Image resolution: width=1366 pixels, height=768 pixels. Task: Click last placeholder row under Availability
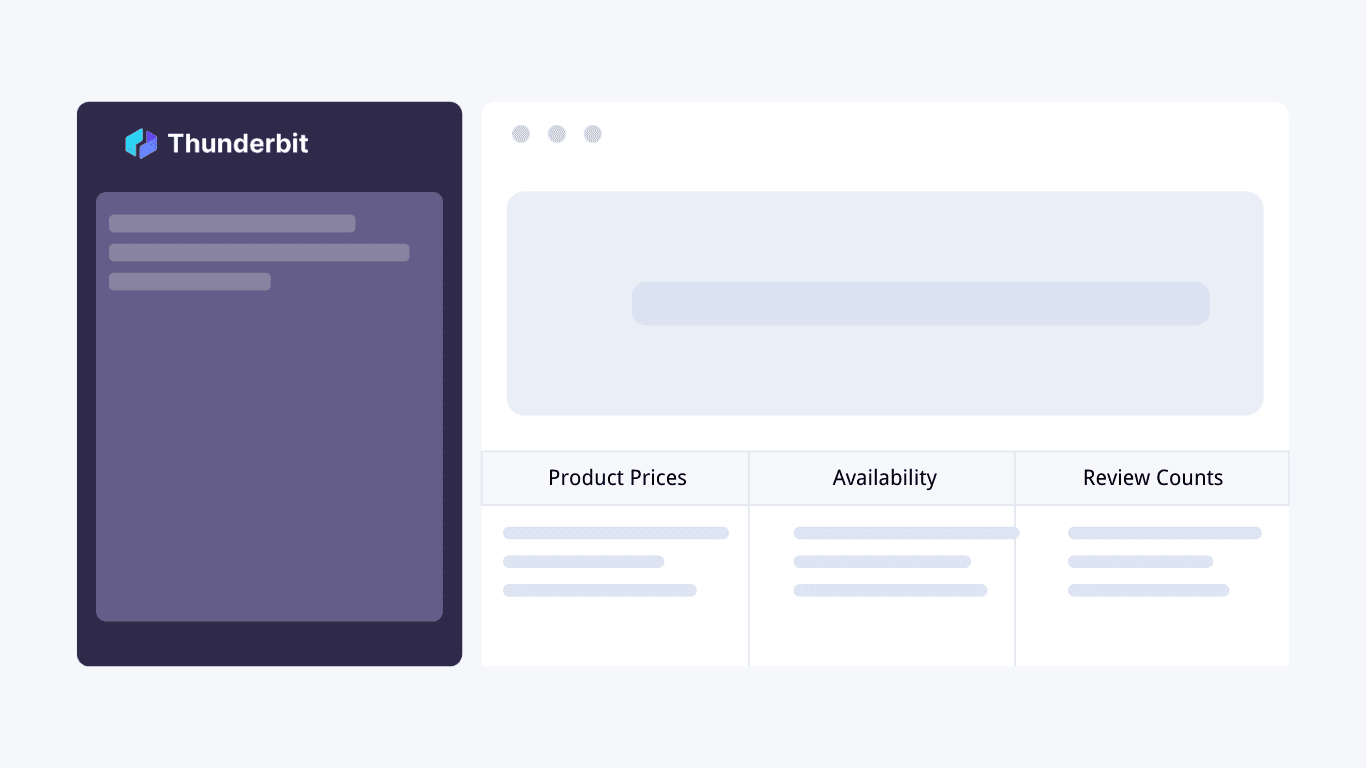pyautogui.click(x=890, y=590)
